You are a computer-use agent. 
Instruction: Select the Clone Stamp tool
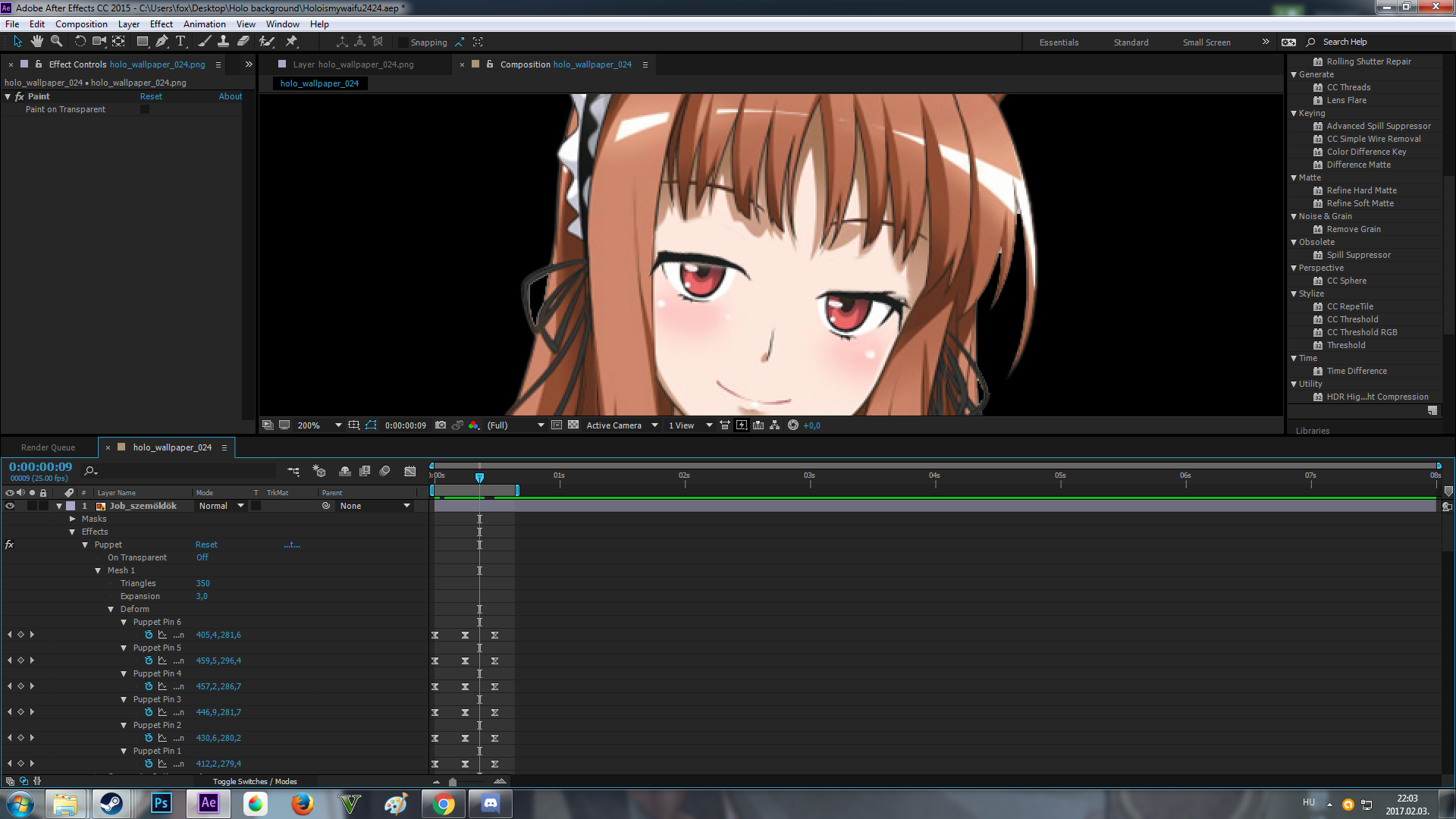point(223,42)
